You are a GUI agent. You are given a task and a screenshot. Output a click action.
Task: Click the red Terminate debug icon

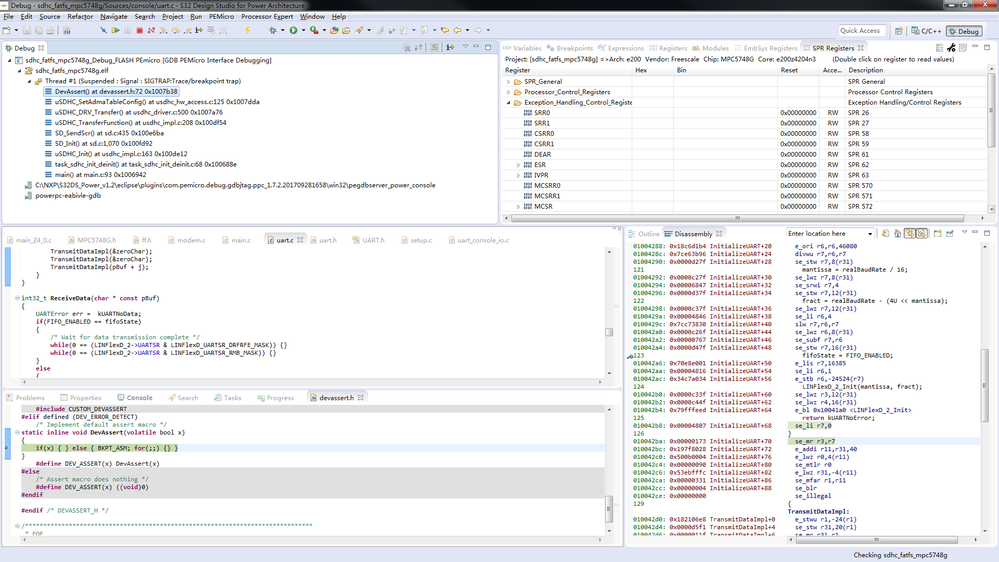click(x=140, y=30)
